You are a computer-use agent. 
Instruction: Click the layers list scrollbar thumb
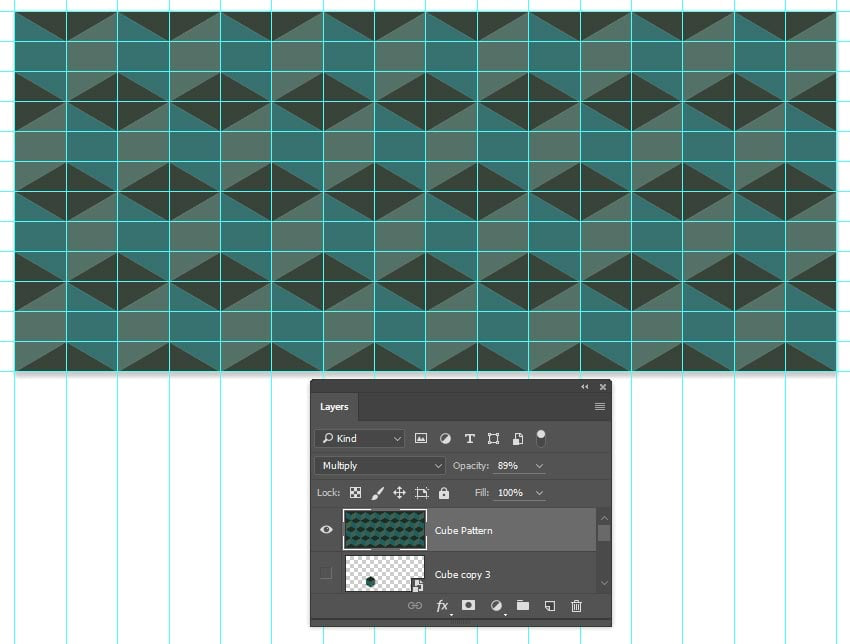(603, 533)
